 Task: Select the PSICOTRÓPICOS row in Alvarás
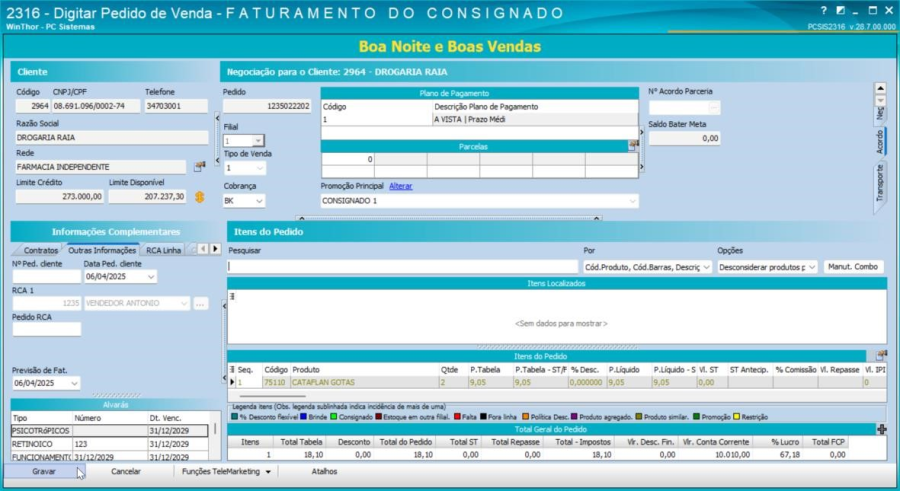pyautogui.click(x=109, y=431)
